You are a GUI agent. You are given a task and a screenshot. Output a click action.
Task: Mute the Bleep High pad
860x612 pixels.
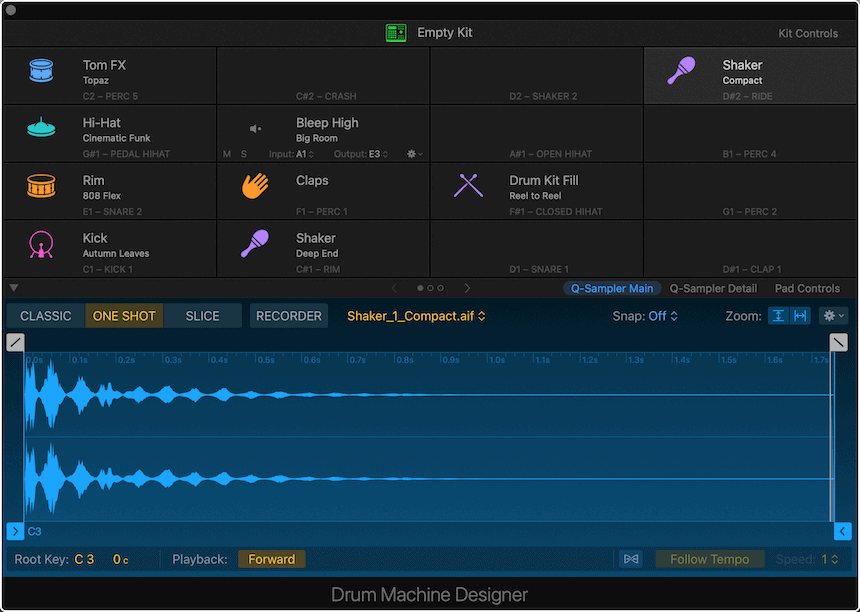coord(227,154)
